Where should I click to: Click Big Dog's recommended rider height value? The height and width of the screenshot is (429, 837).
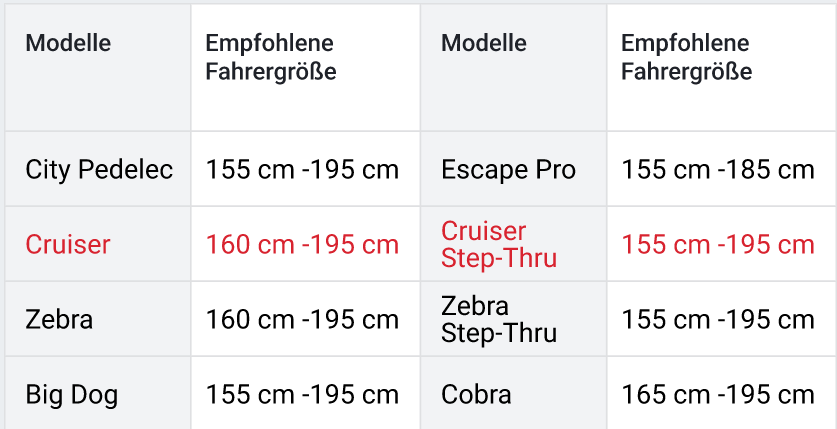(x=302, y=394)
